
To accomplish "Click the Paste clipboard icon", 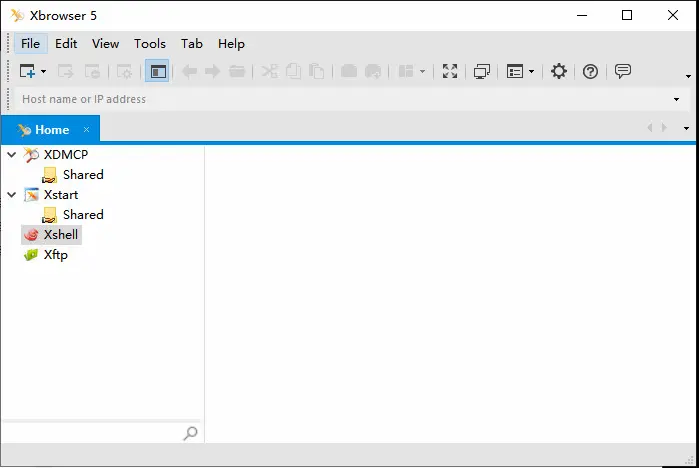I will click(x=317, y=71).
